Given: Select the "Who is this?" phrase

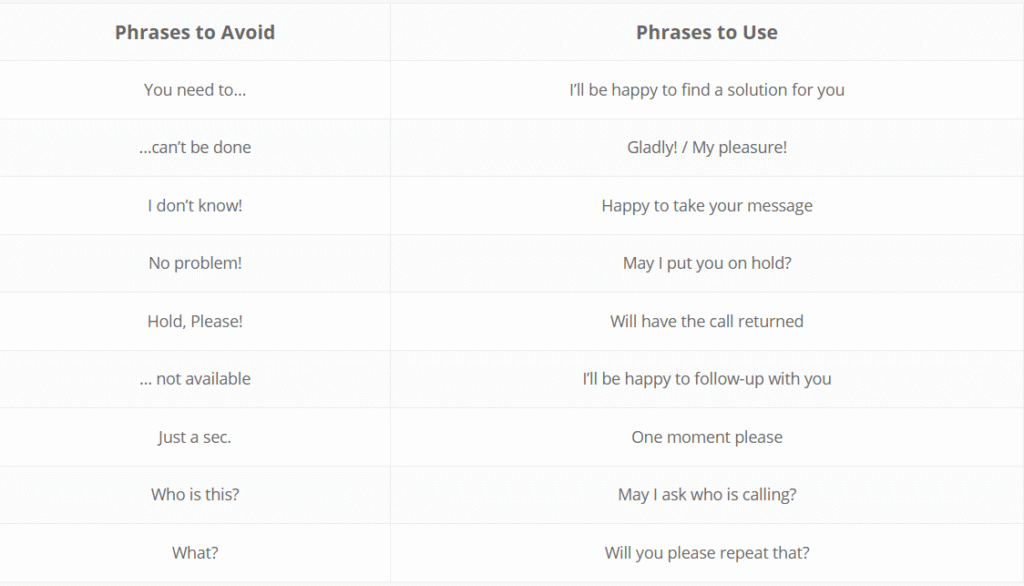Looking at the screenshot, I should point(195,495).
